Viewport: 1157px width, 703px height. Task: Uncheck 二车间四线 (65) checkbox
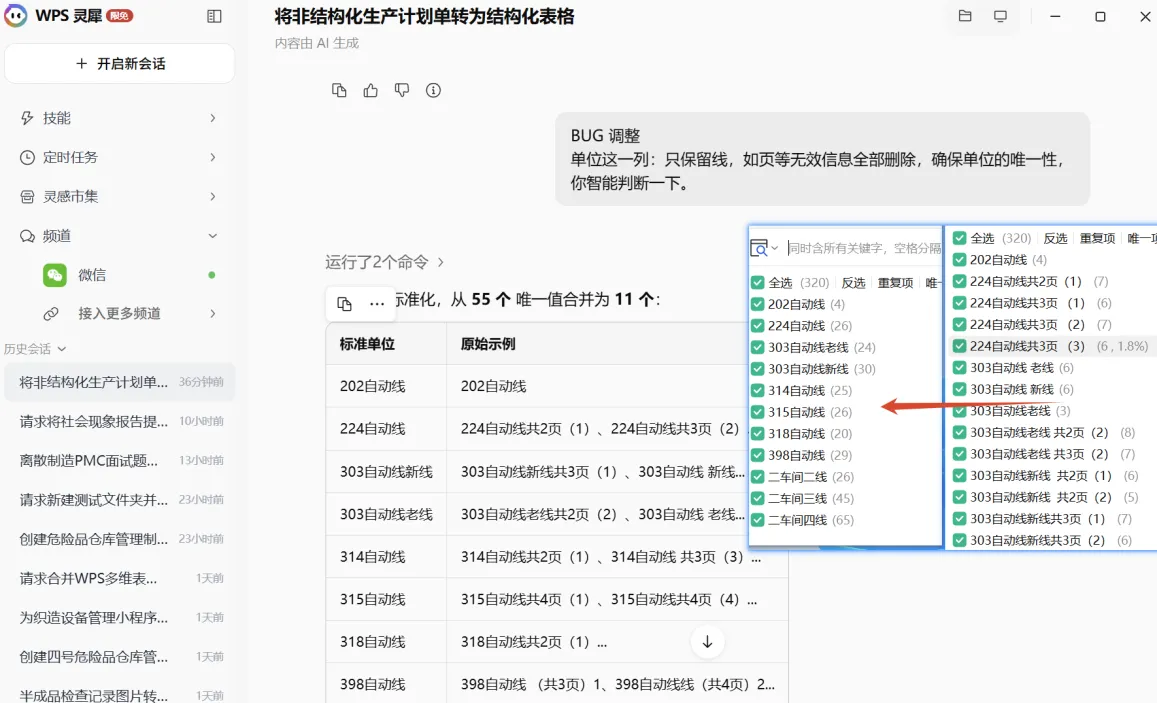click(757, 520)
